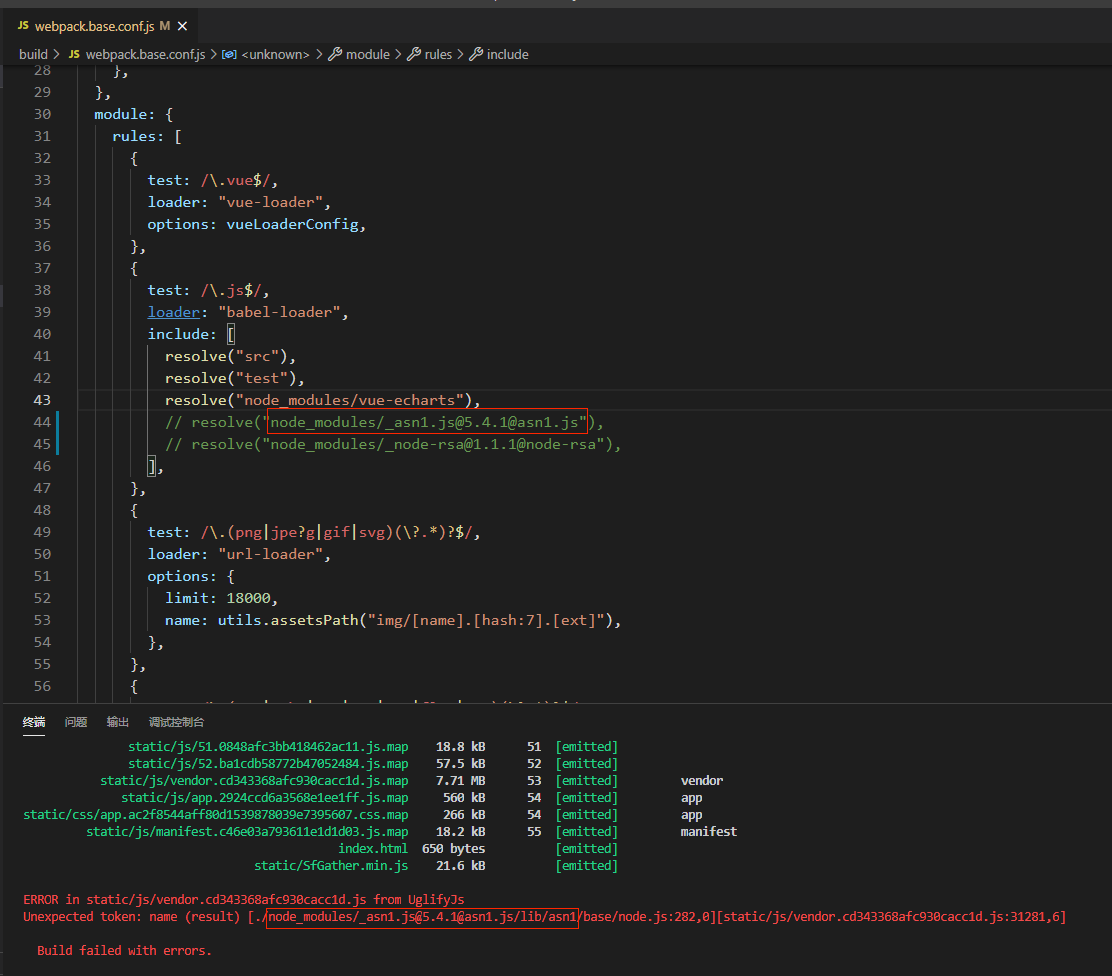Open the <unknown> breadcrumb symbol
Viewport: 1112px width, 976px height.
pyautogui.click(x=275, y=55)
